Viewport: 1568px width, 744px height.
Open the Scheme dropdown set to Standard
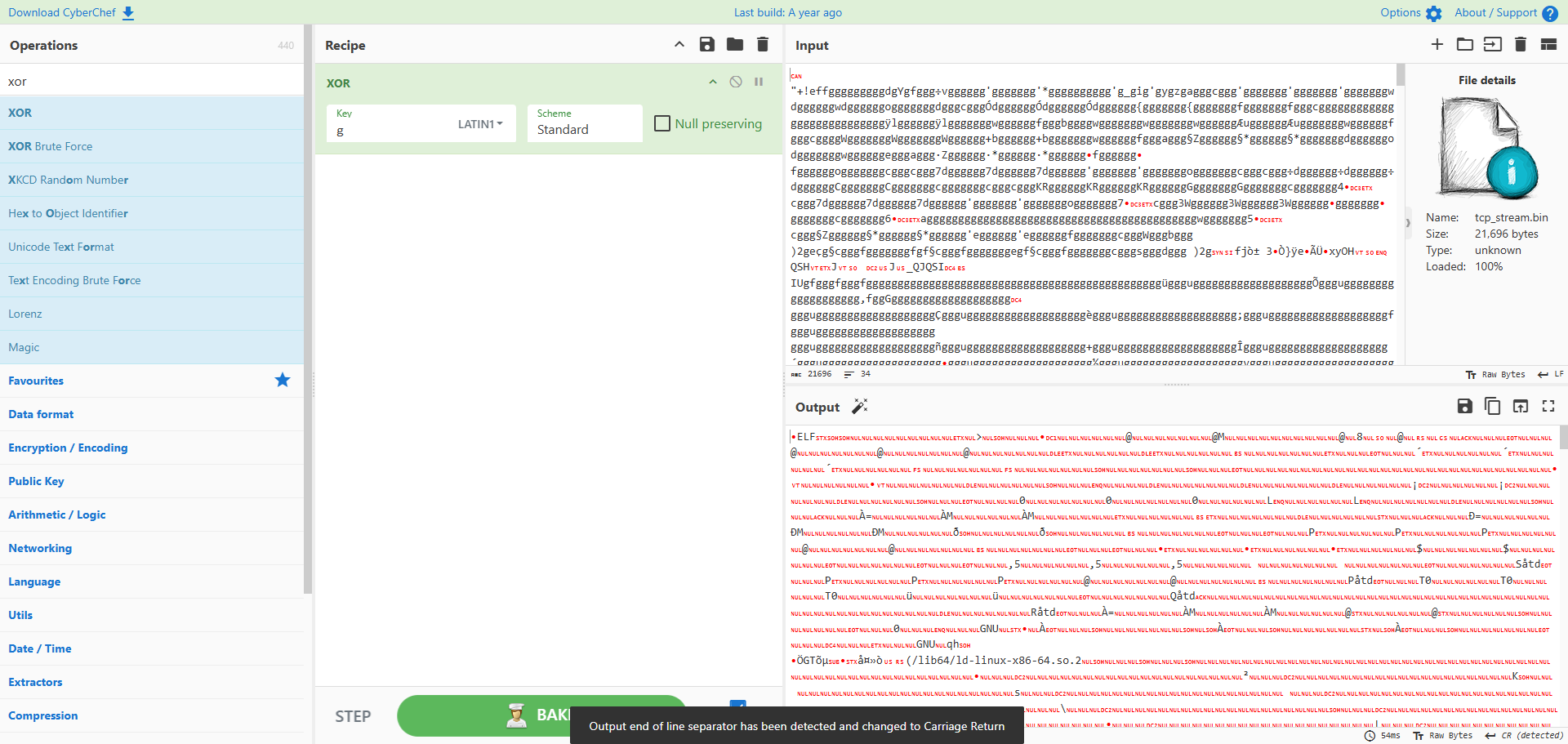point(584,123)
